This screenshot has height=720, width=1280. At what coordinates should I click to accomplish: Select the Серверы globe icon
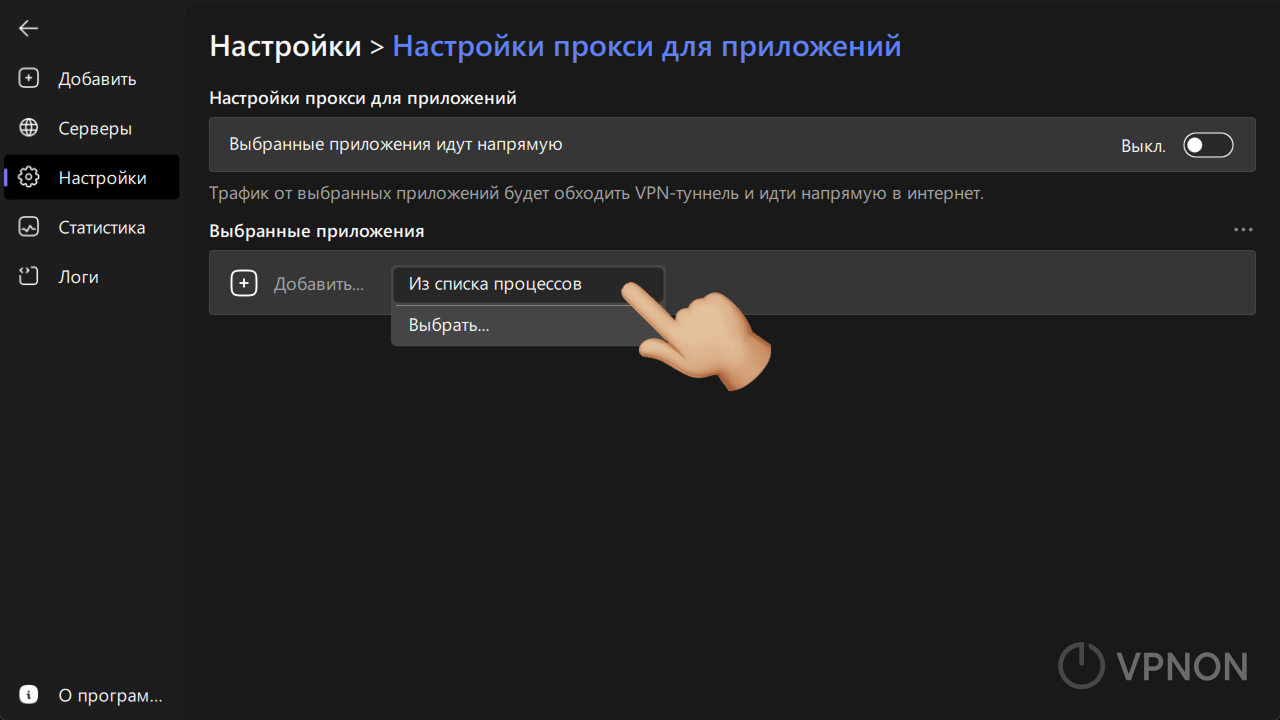coord(28,127)
